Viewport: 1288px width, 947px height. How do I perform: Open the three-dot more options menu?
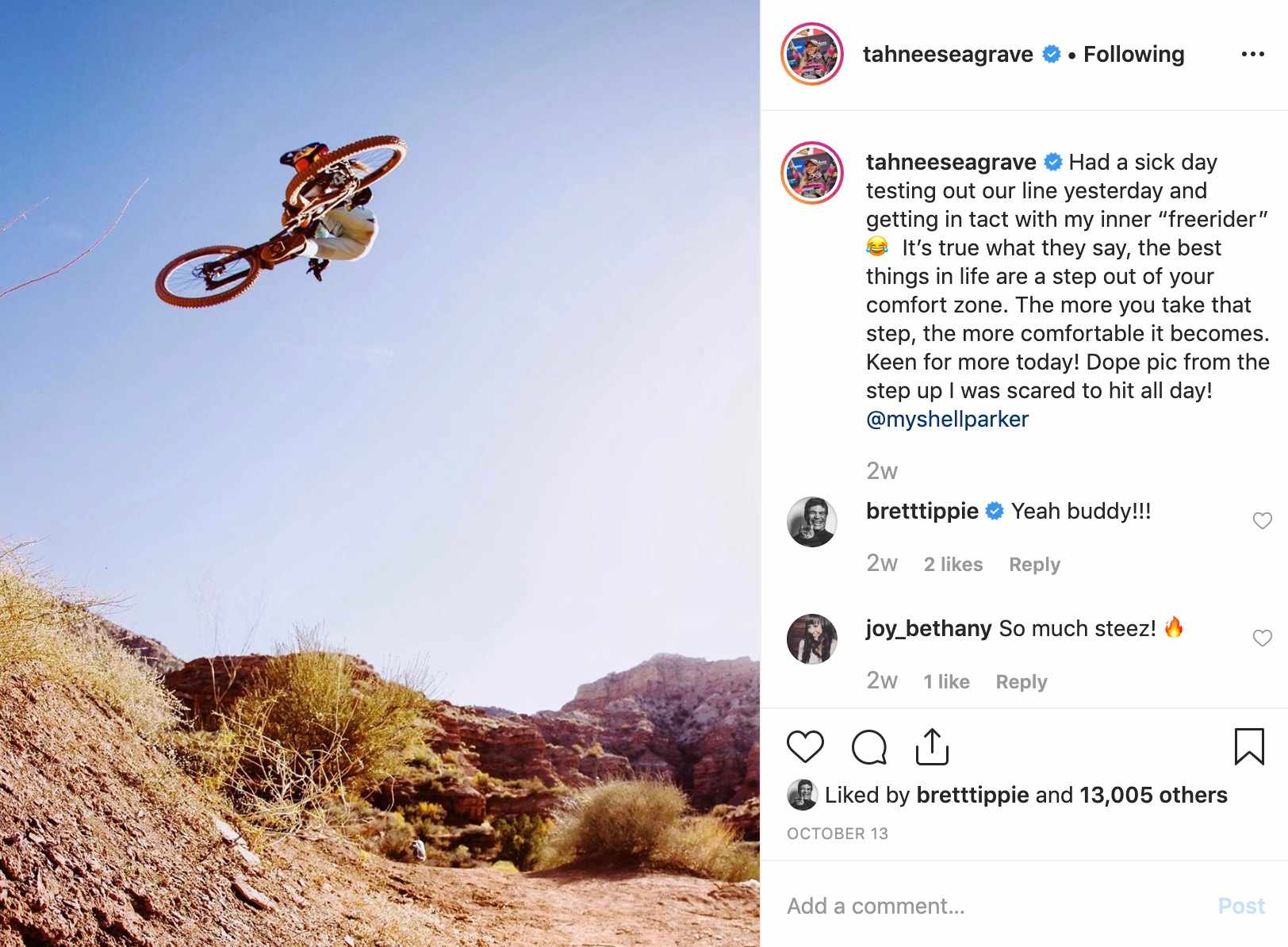[x=1253, y=54]
